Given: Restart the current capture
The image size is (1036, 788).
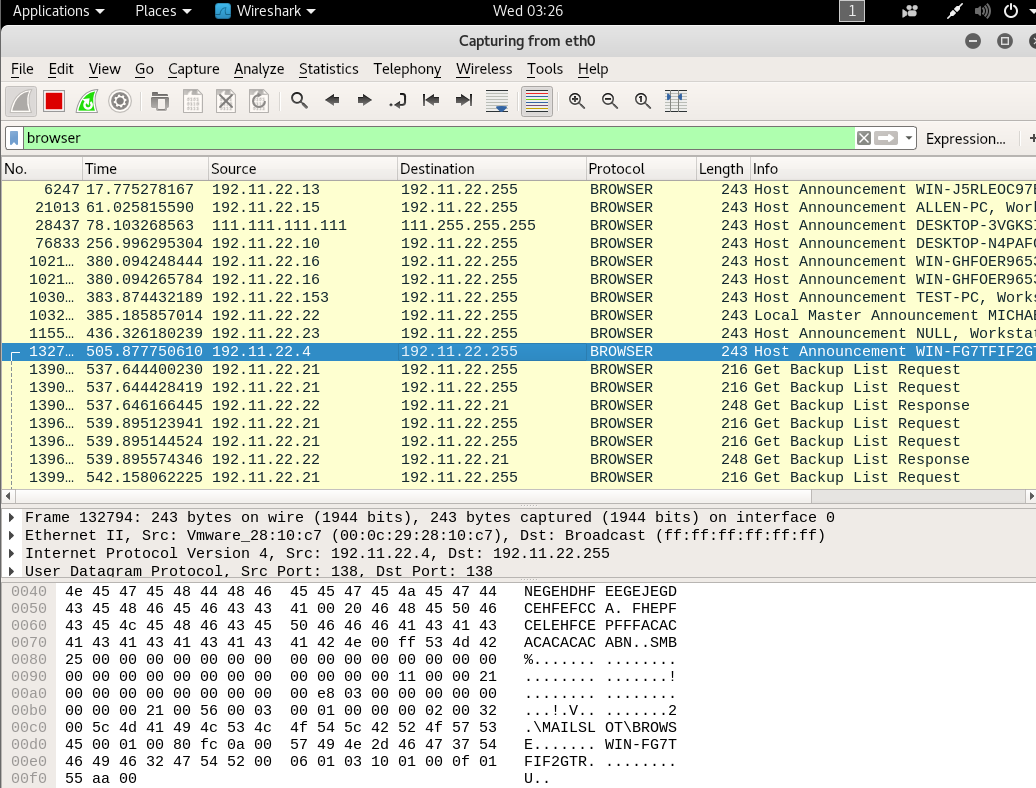Looking at the screenshot, I should [87, 101].
